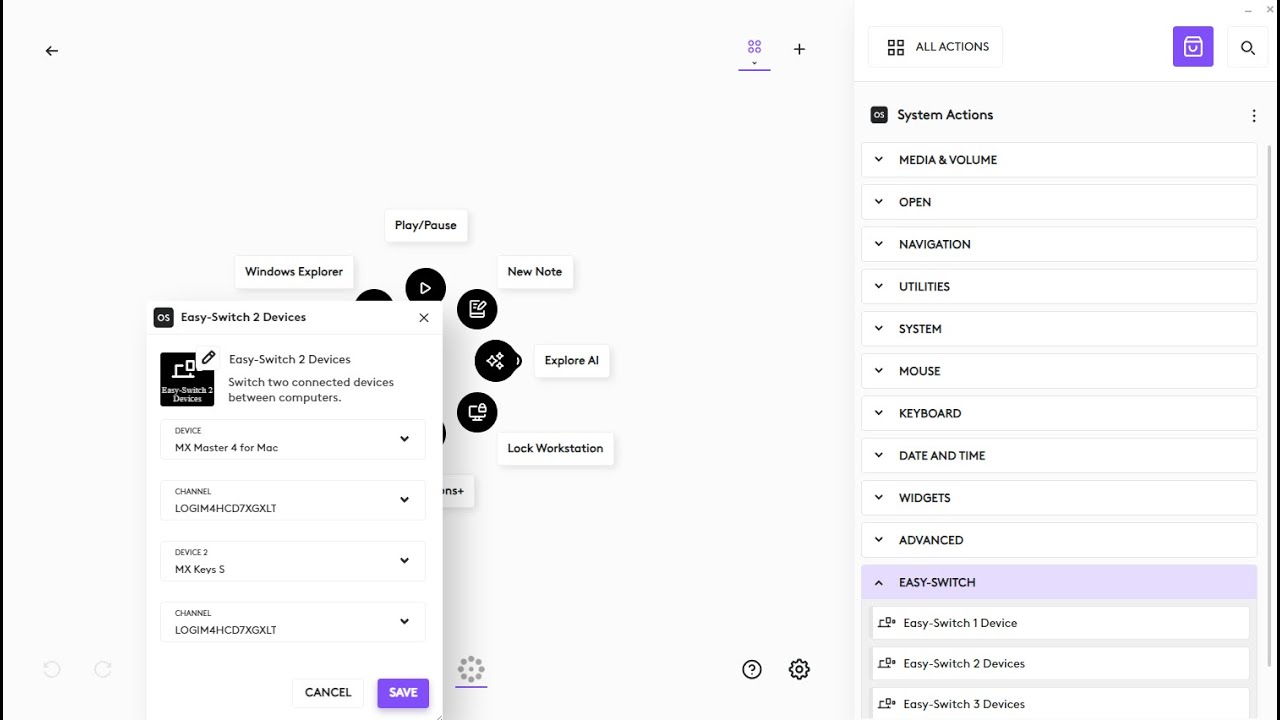This screenshot has height=720, width=1280.
Task: Expand the WIDGETS section
Action: tap(1059, 498)
